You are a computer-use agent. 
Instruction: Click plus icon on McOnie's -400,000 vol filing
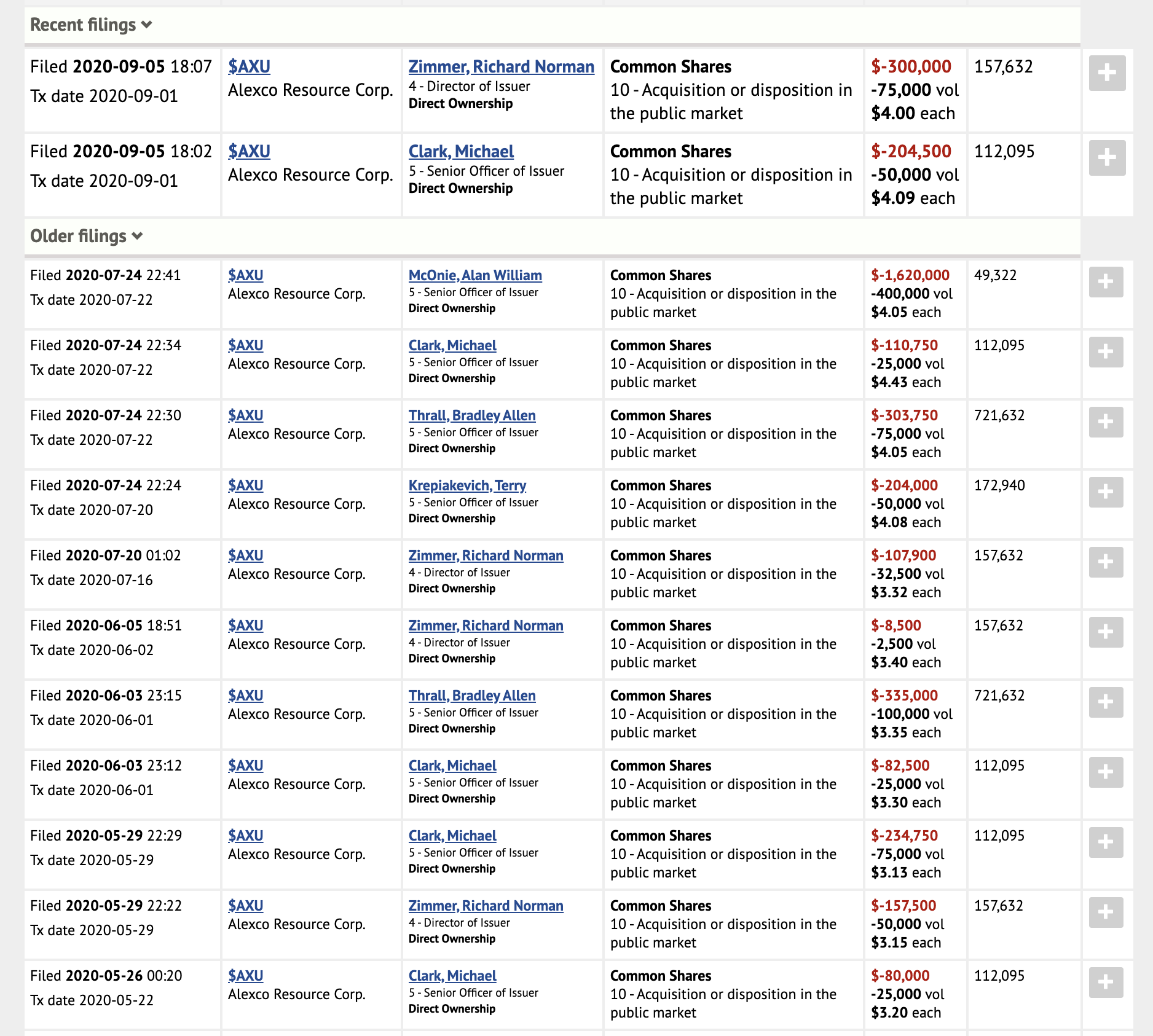coord(1106,282)
